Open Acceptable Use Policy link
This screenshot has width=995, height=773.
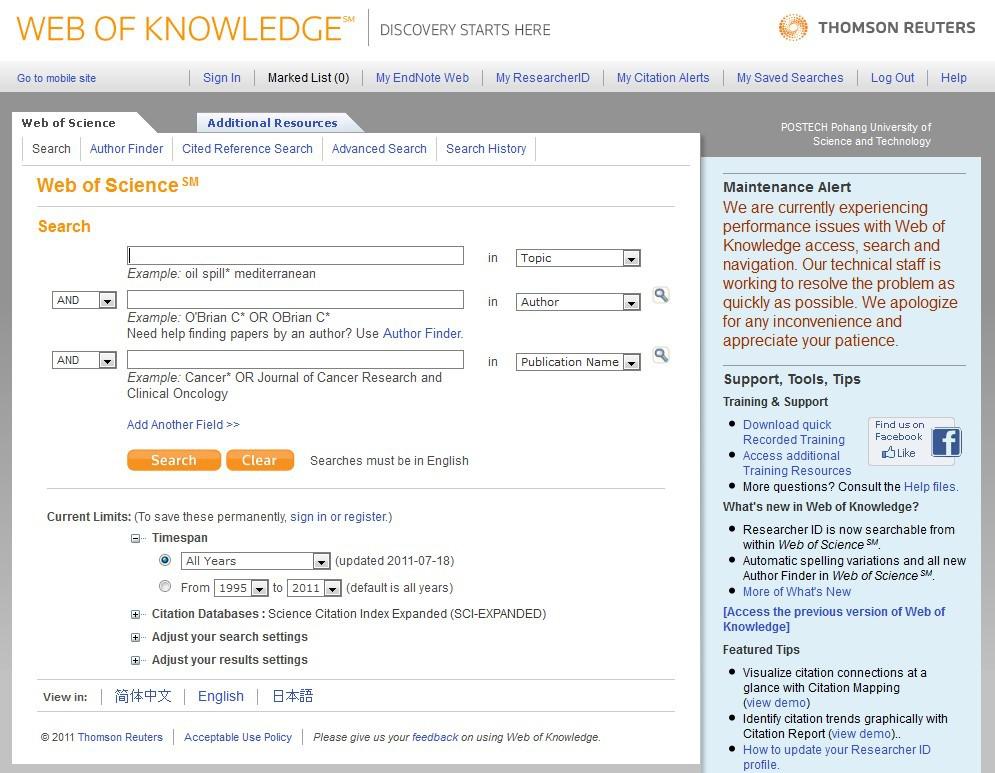pos(238,737)
